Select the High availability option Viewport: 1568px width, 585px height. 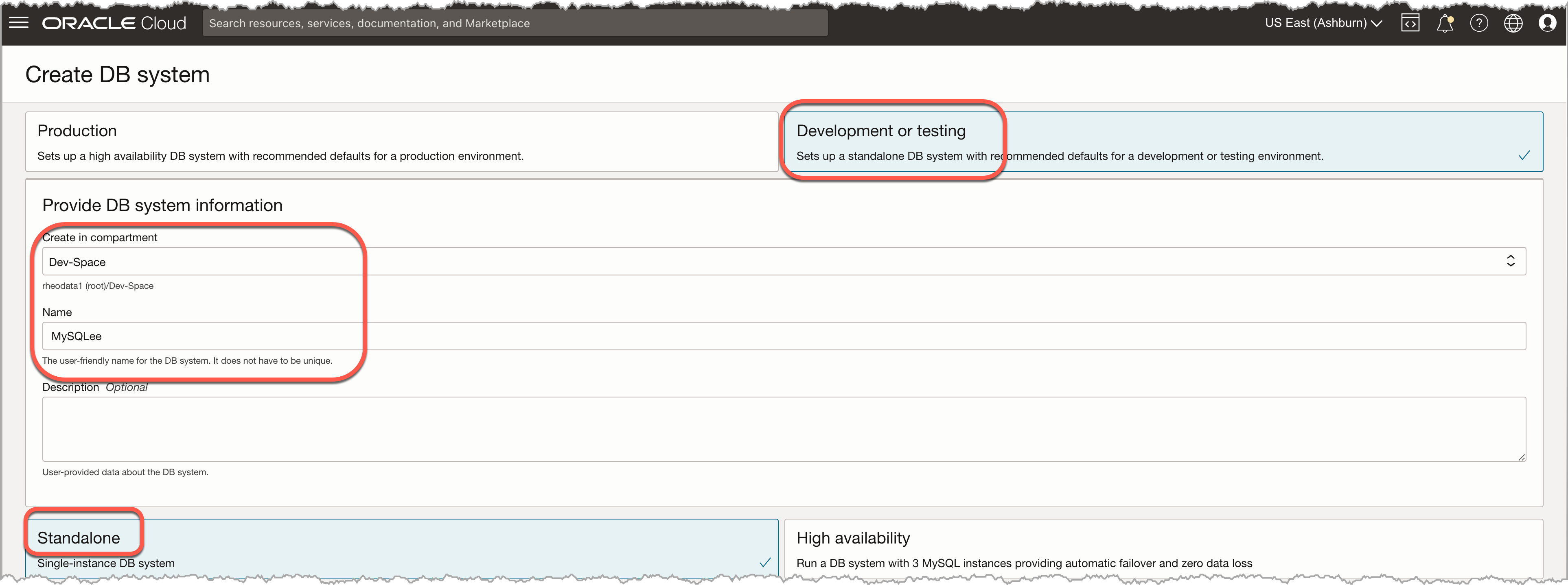[x=1163, y=549]
